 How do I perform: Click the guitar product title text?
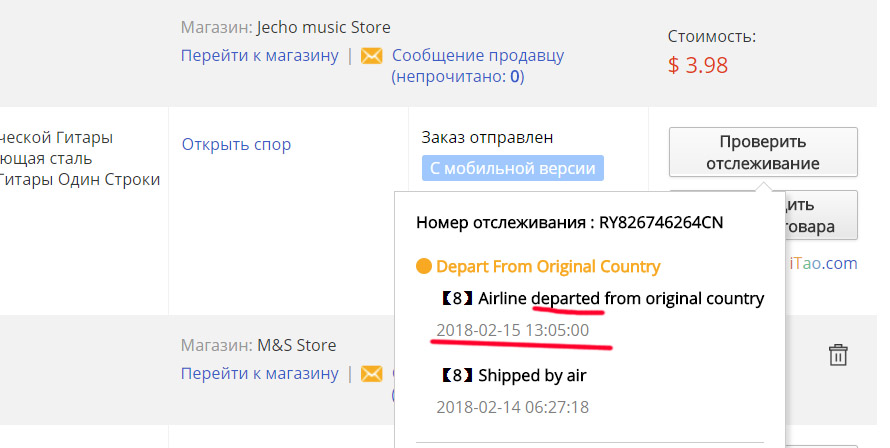(x=80, y=158)
